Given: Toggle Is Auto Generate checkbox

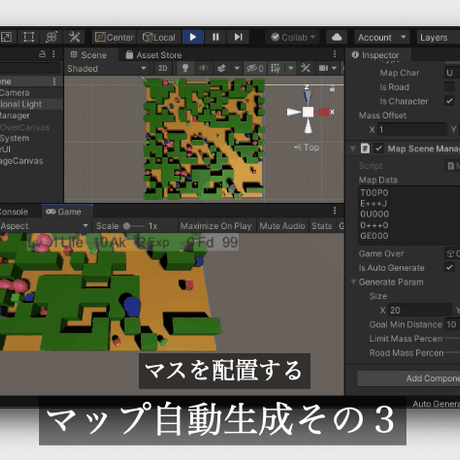Looking at the screenshot, I should 449,267.
